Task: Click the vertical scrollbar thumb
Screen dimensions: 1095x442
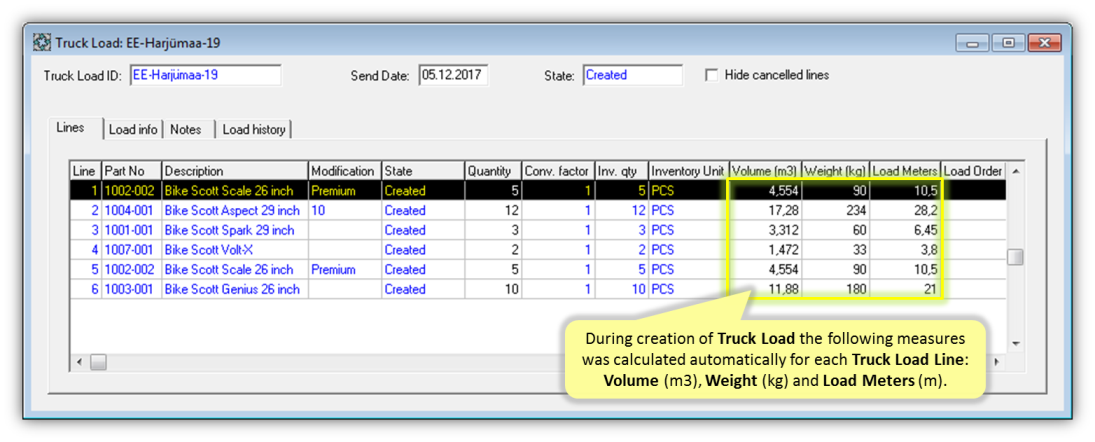Action: (1015, 257)
